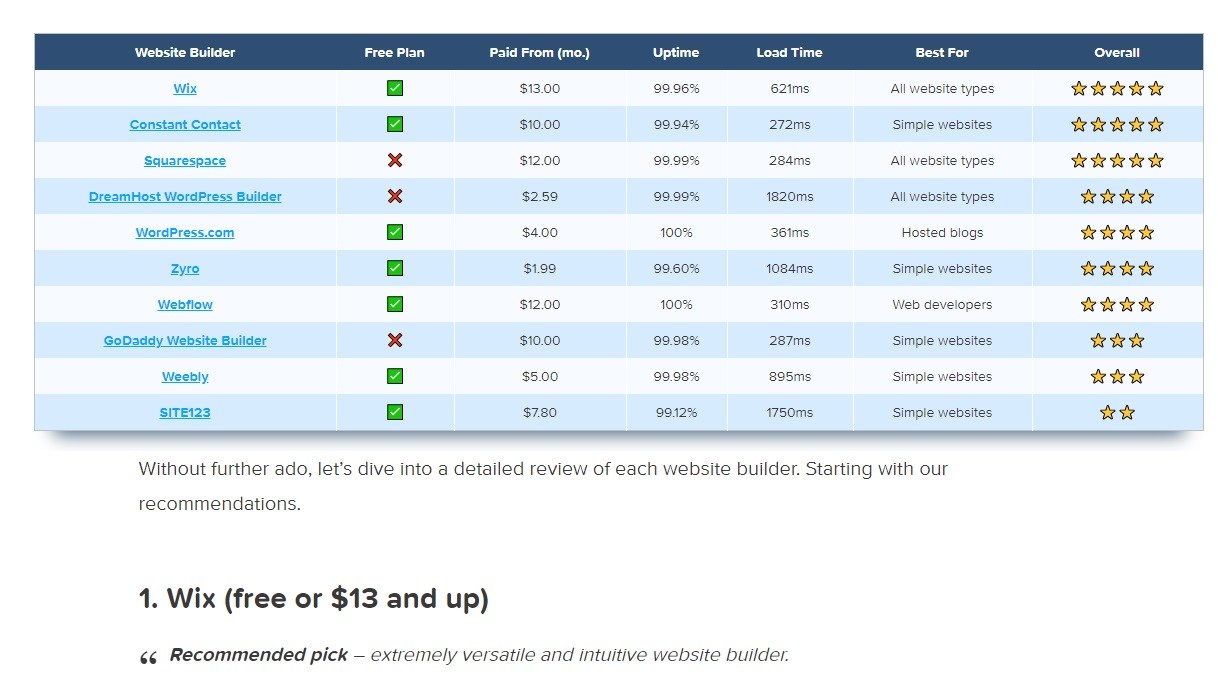
Task: Click the "Best For" column header
Action: (x=942, y=53)
